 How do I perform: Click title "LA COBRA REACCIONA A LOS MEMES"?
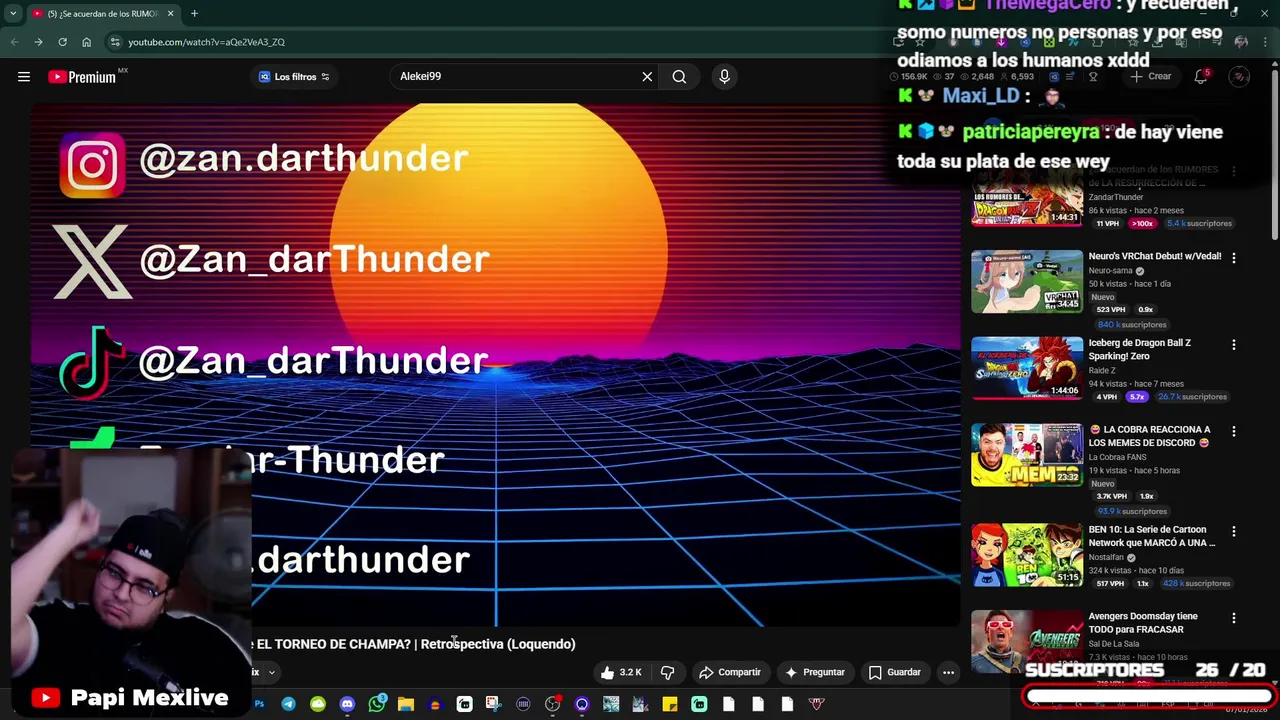click(x=1149, y=437)
